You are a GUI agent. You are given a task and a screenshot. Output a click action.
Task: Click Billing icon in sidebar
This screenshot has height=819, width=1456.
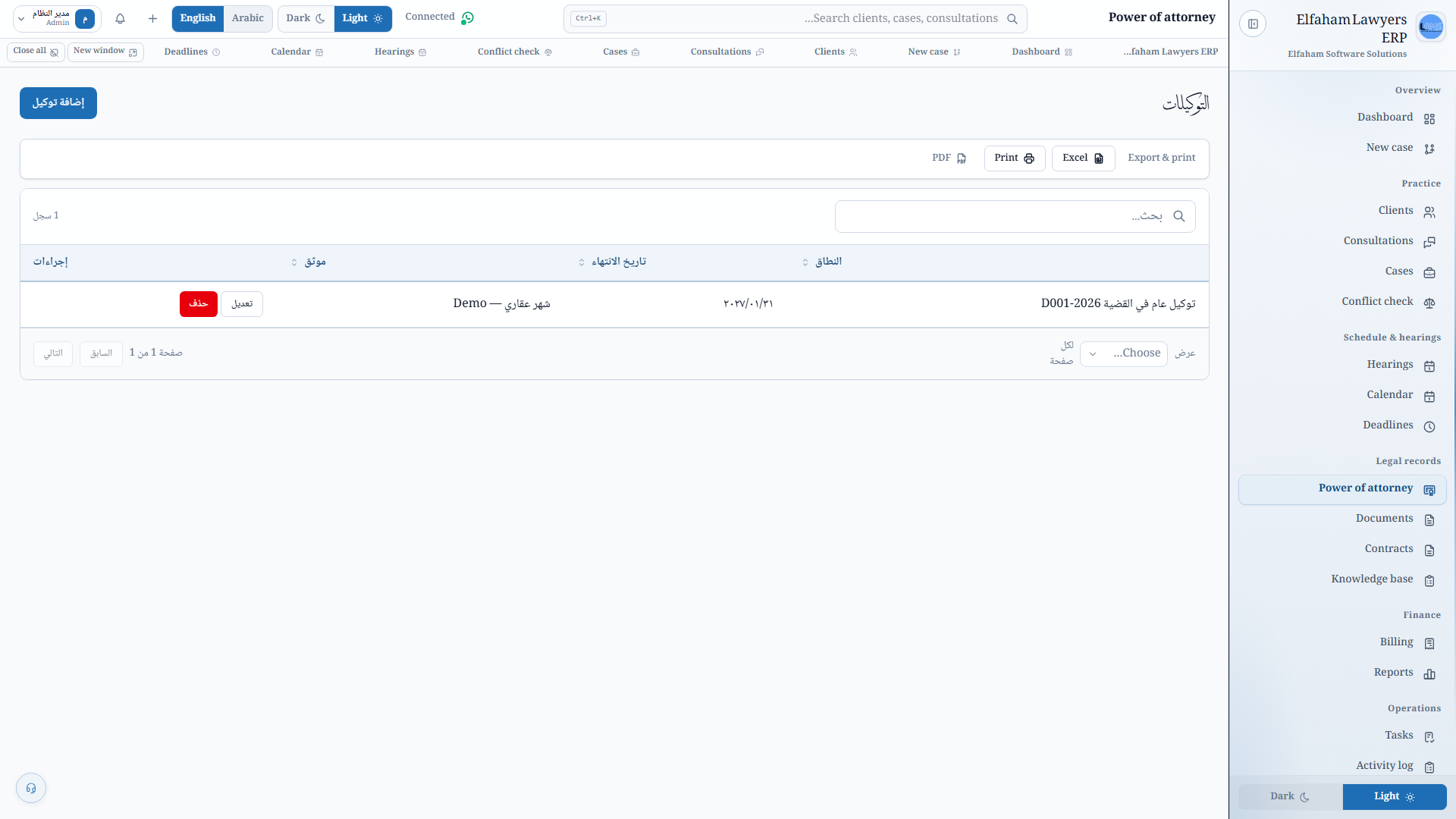click(x=1429, y=644)
